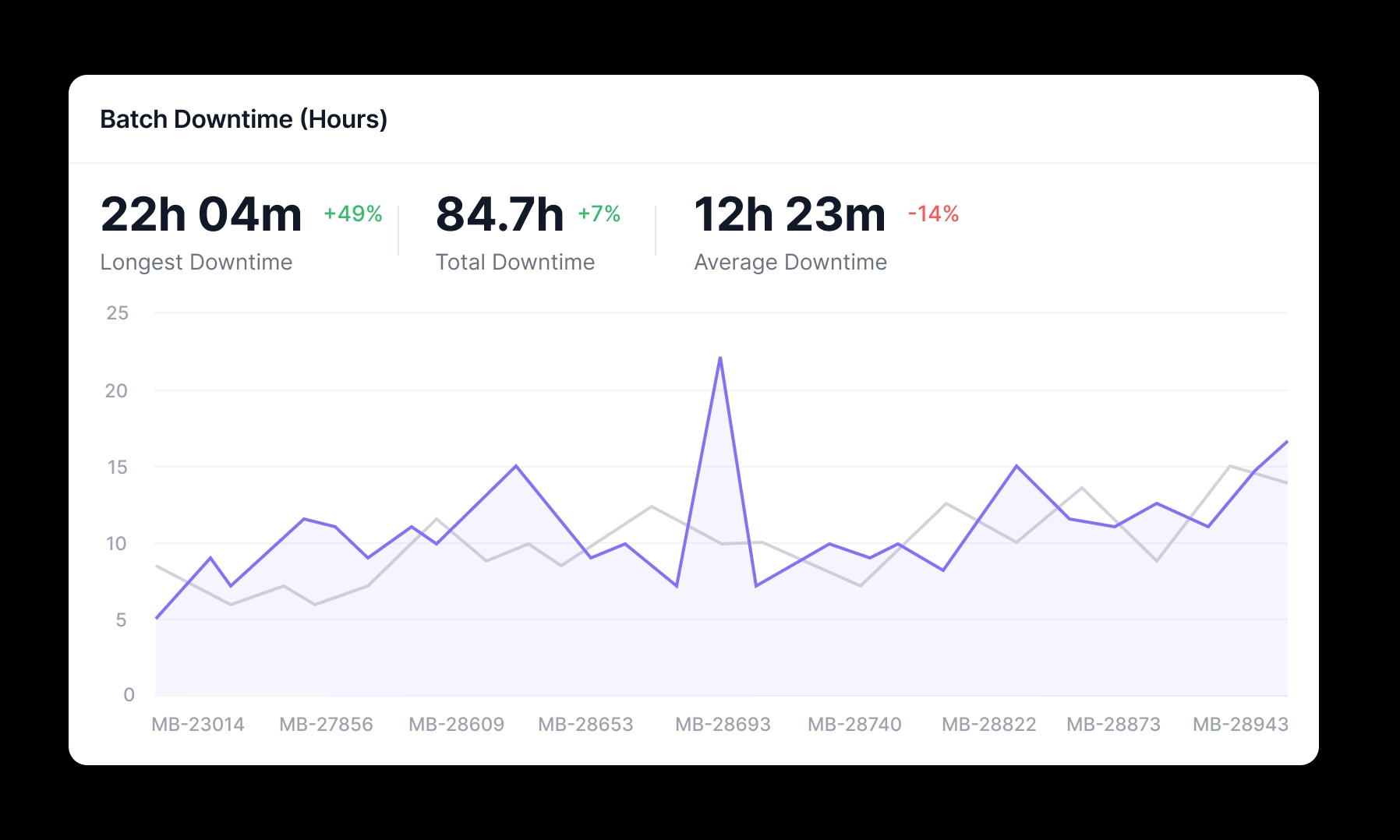Select batch MB-28943 on the x-axis

(1240, 725)
